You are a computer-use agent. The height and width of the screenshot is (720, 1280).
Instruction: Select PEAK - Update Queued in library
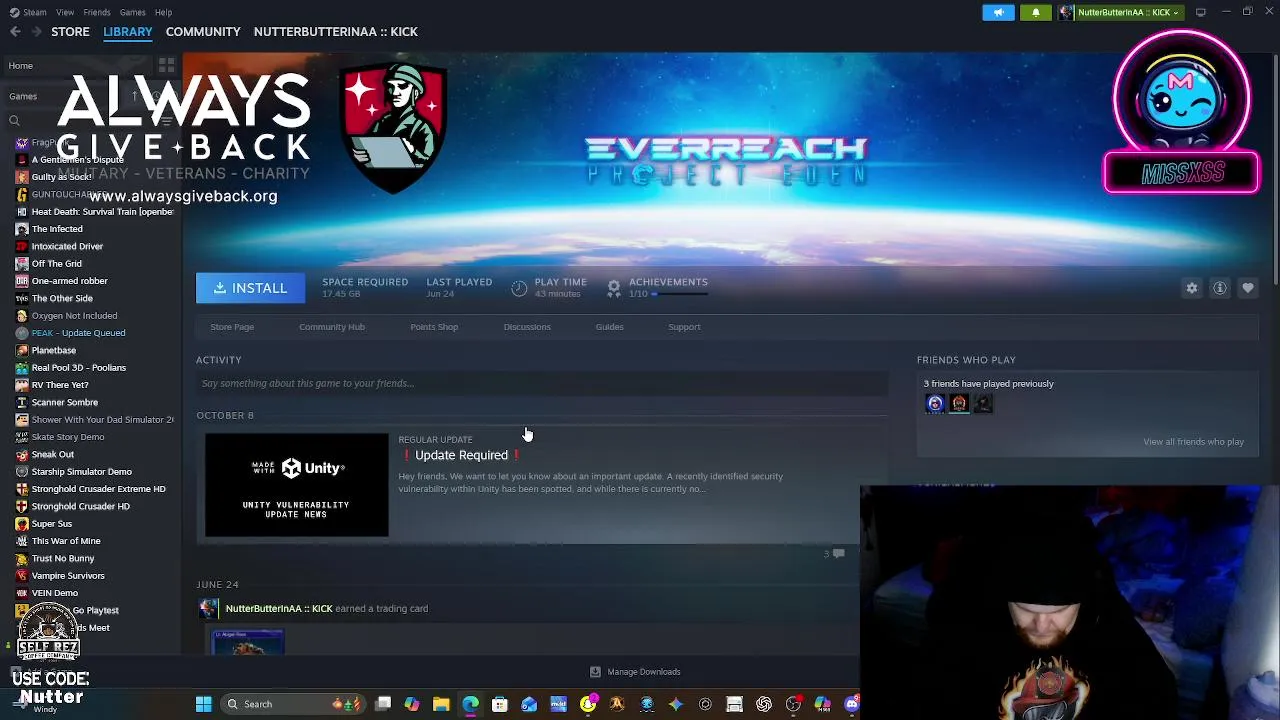[78, 333]
